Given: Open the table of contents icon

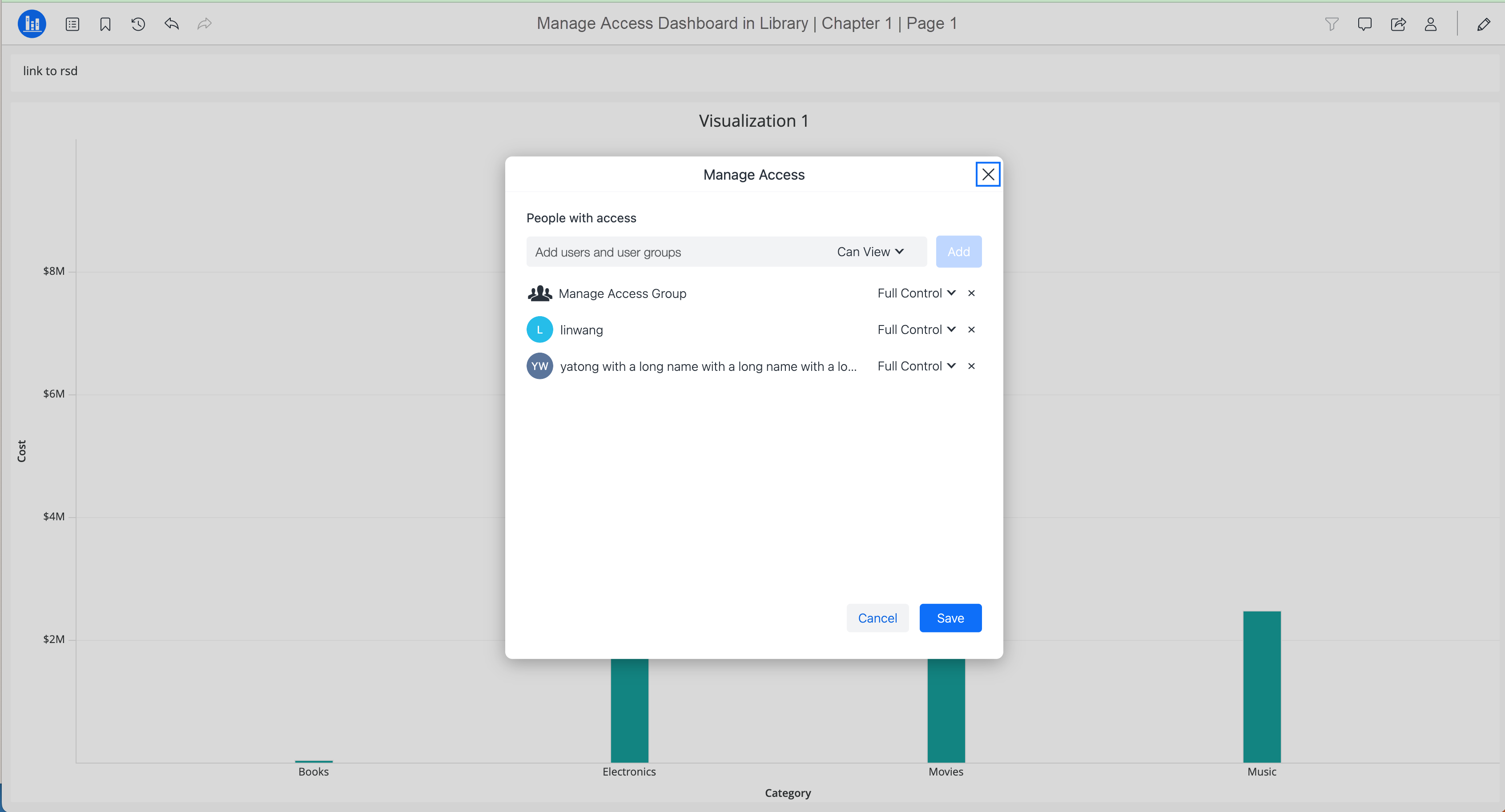Looking at the screenshot, I should click(x=72, y=24).
